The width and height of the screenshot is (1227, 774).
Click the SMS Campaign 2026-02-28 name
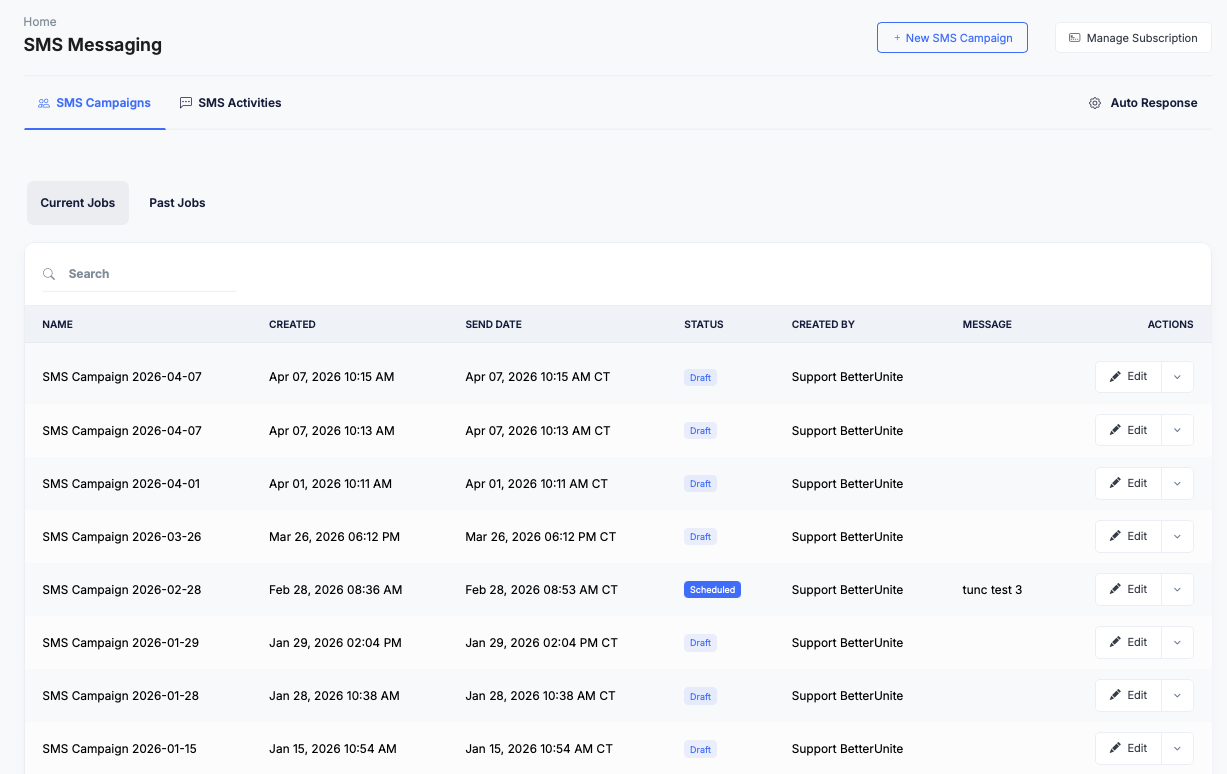(x=122, y=590)
